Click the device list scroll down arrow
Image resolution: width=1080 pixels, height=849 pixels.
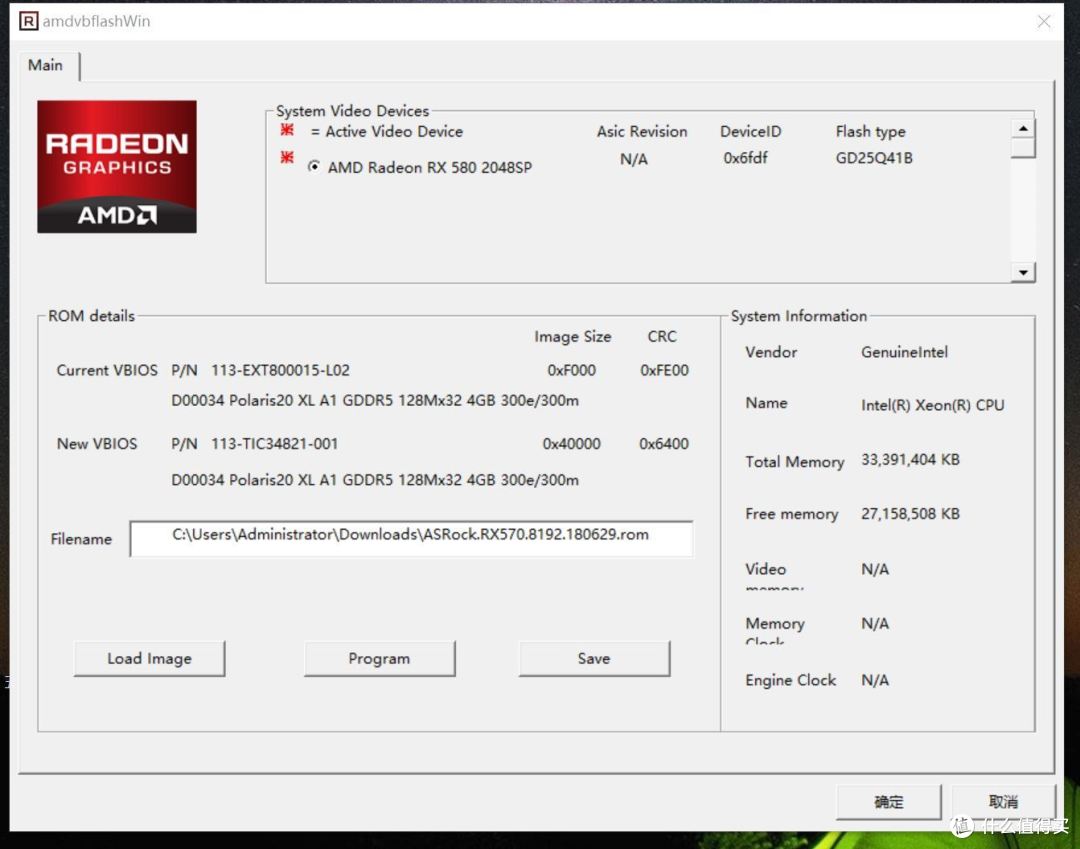pos(1024,273)
